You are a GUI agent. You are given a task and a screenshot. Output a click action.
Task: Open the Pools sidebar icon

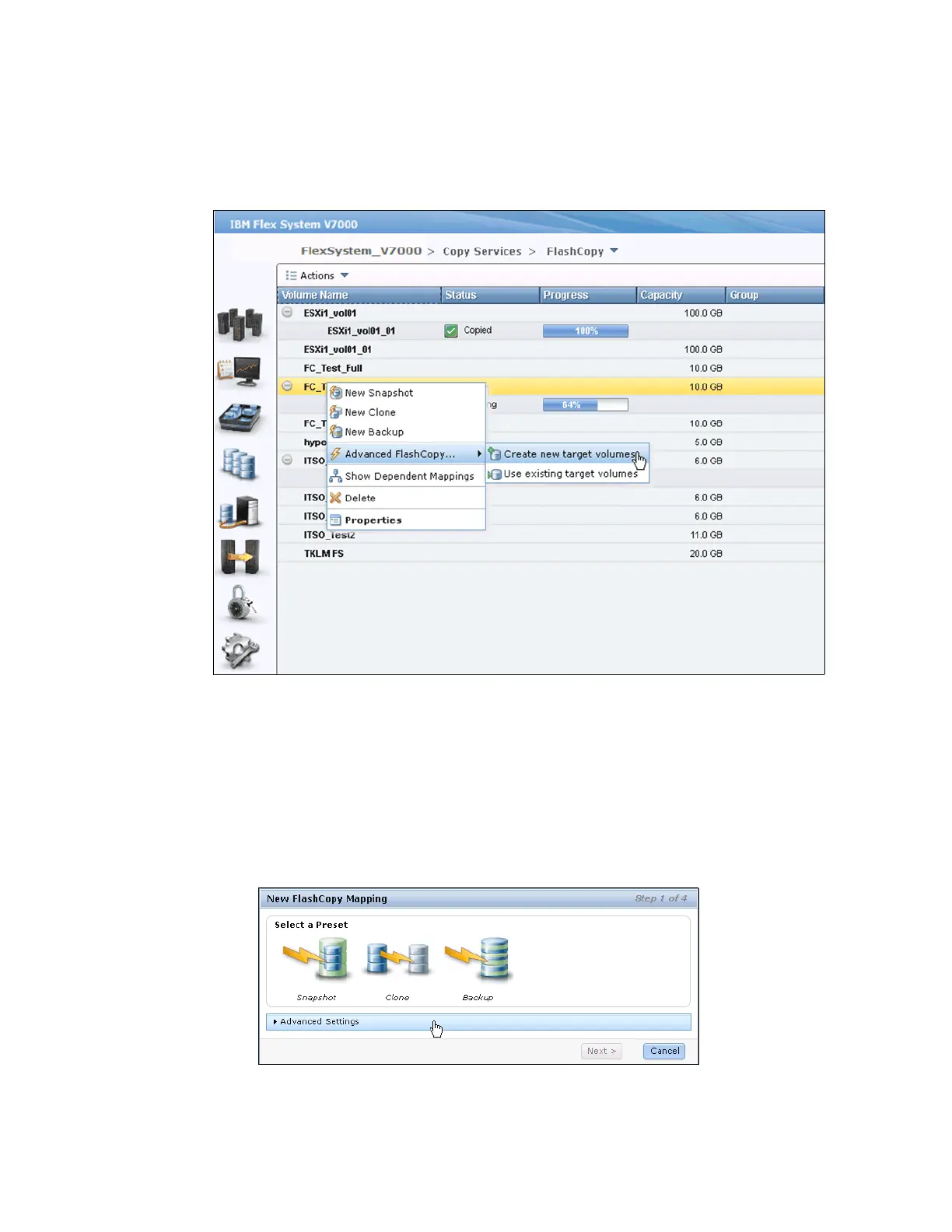pos(240,418)
